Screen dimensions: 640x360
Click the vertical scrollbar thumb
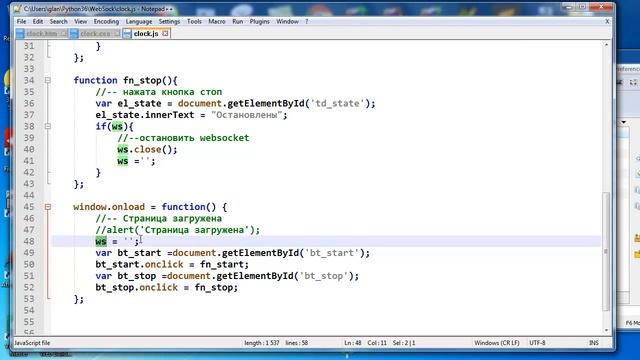(x=606, y=251)
